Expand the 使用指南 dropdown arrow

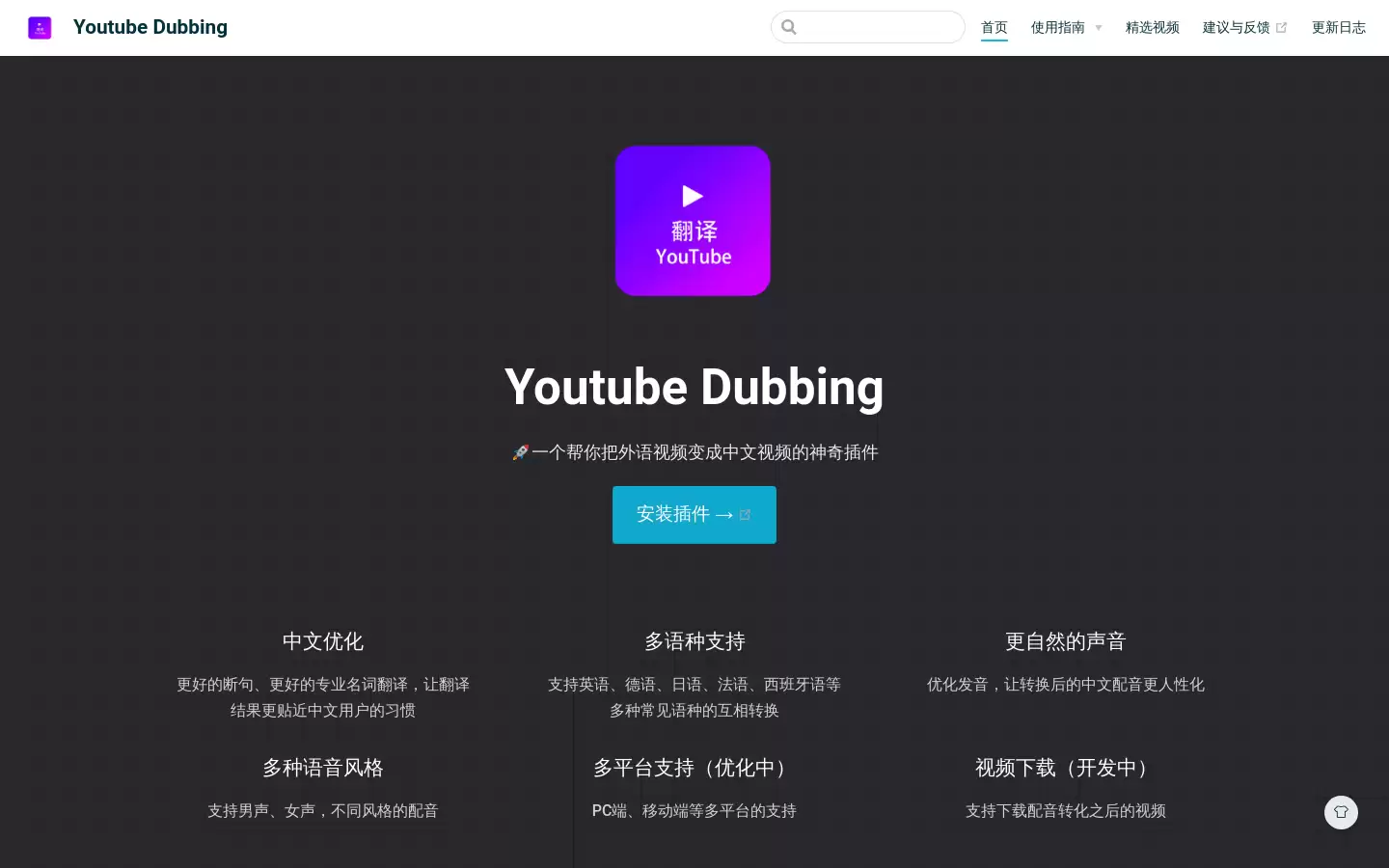(1098, 28)
